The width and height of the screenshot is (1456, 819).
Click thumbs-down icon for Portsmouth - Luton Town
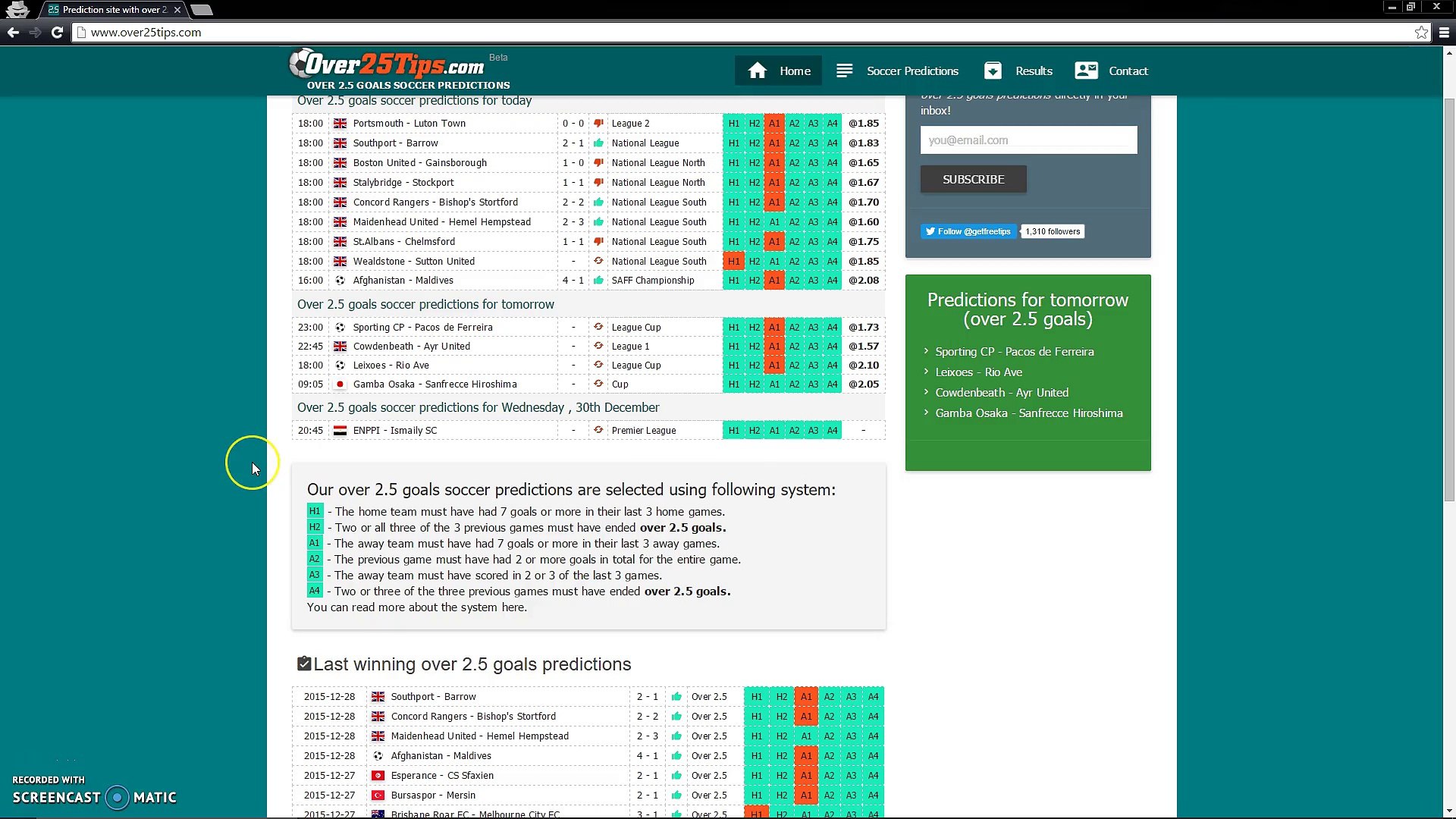(598, 123)
